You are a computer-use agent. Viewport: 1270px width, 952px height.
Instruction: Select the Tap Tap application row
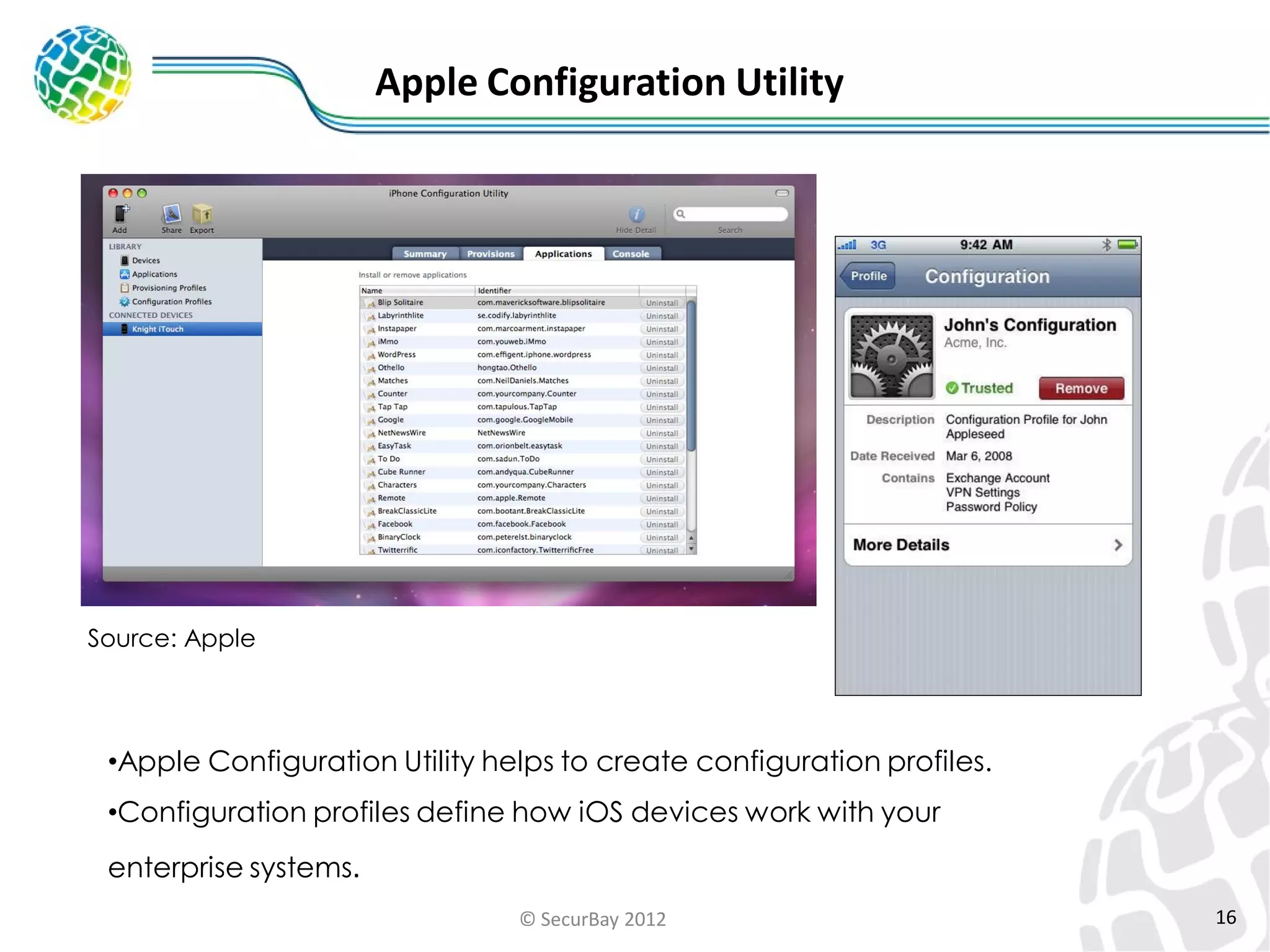[x=523, y=407]
